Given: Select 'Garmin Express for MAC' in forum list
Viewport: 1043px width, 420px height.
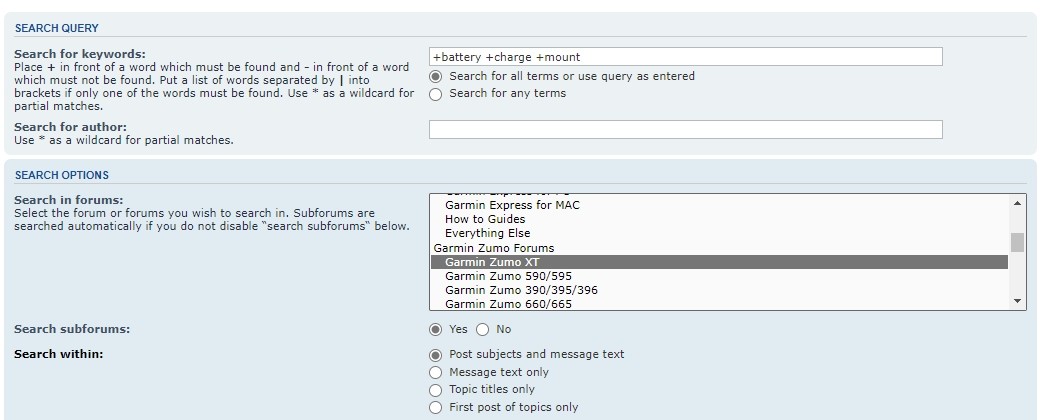Looking at the screenshot, I should click(x=719, y=205).
